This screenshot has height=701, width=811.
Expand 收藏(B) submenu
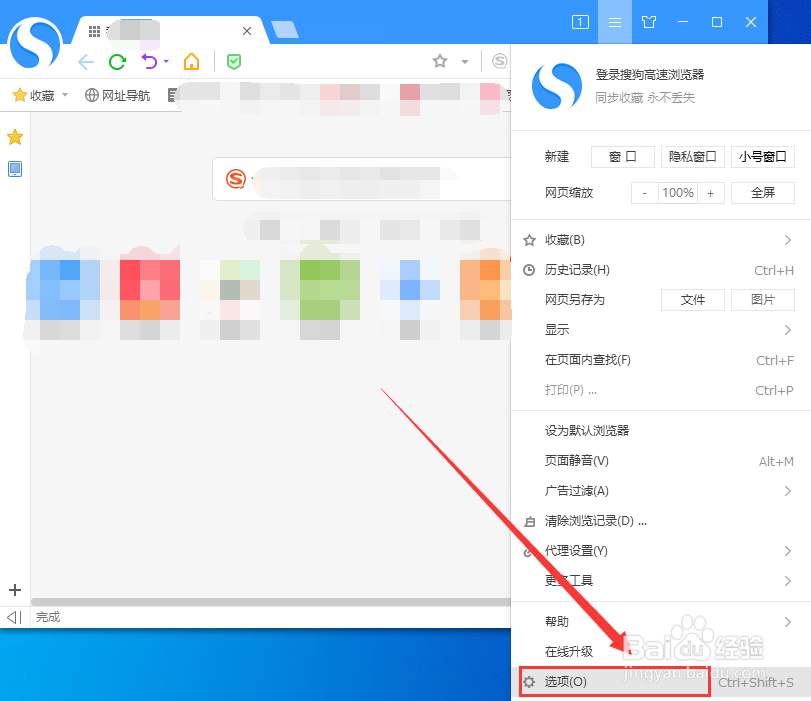(x=660, y=240)
